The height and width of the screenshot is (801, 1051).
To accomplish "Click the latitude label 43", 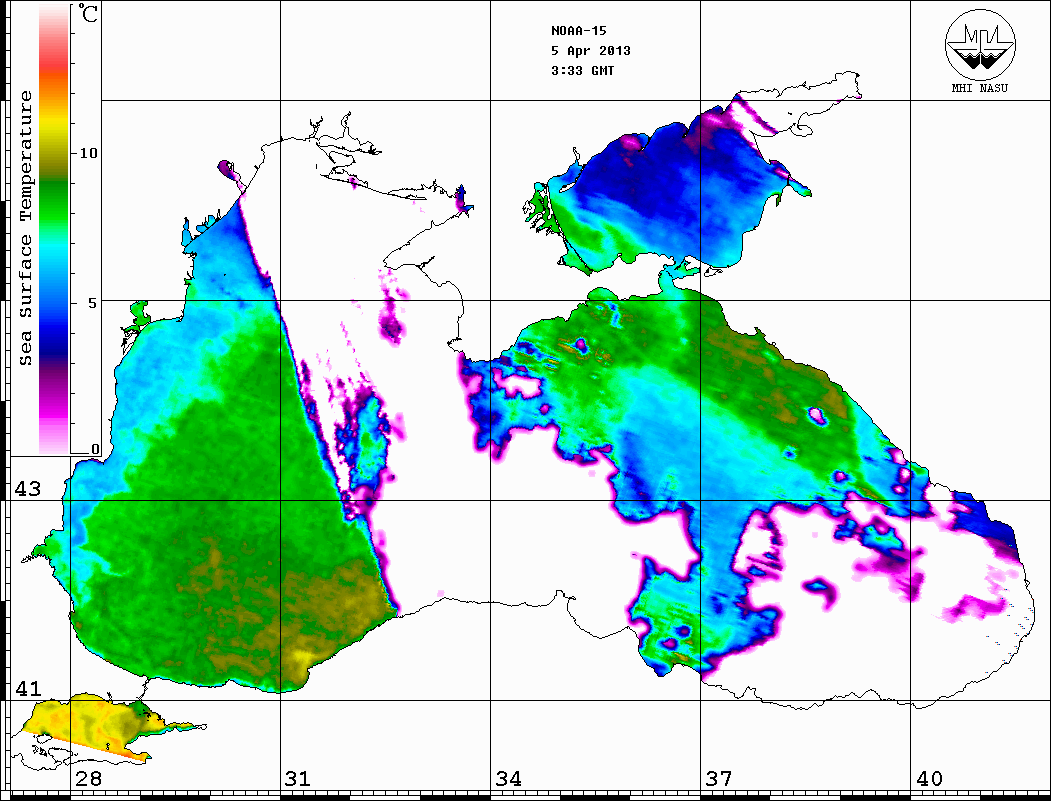I will coord(27,489).
